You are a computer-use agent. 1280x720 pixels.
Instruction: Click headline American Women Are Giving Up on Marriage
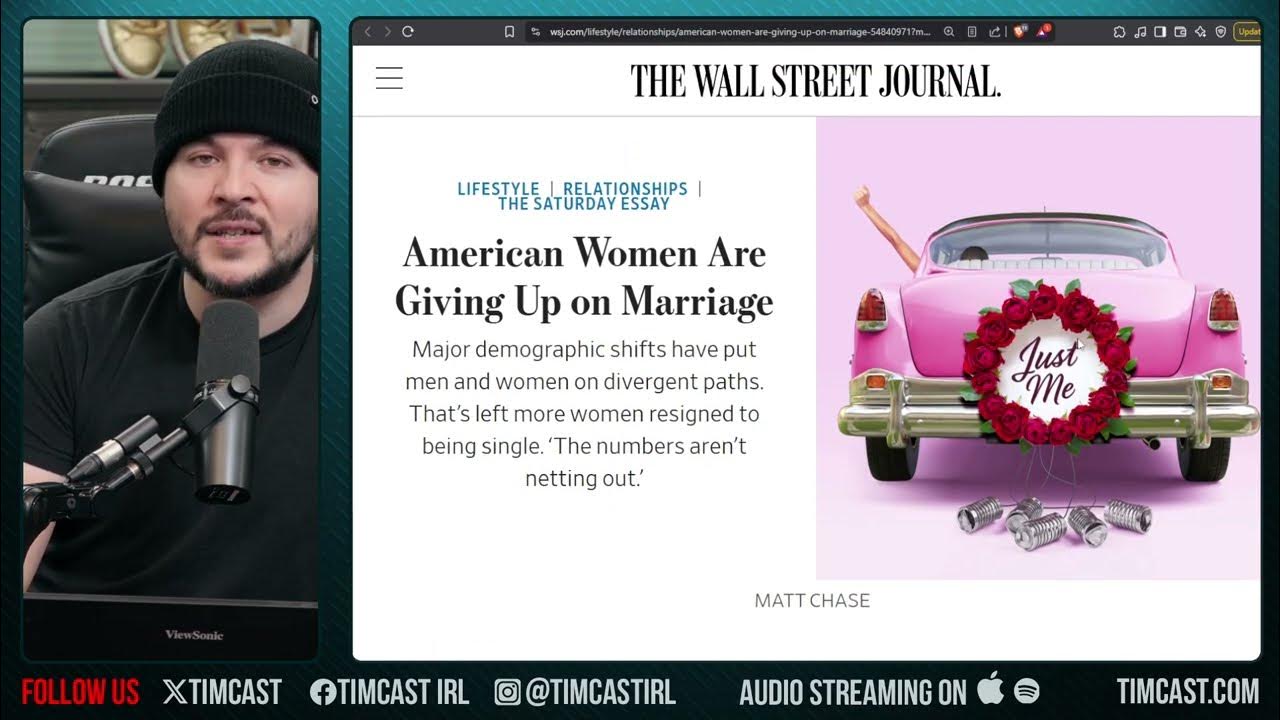click(584, 277)
